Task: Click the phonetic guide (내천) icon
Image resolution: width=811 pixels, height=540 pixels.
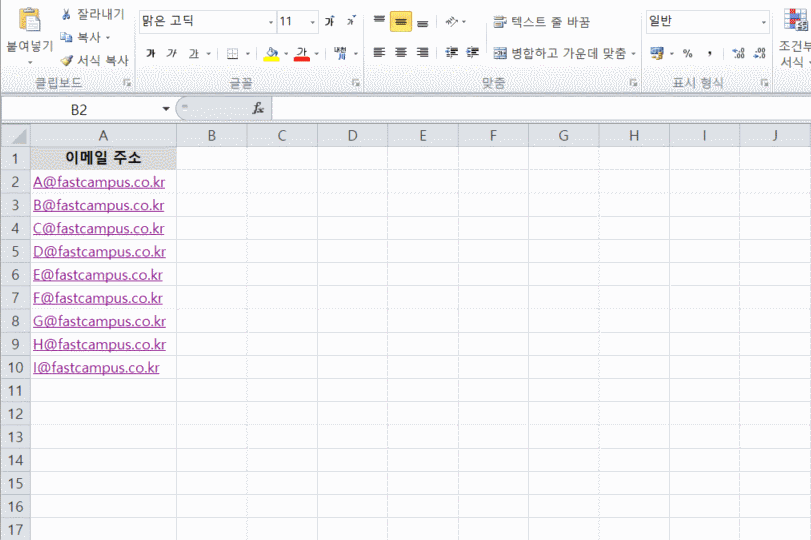Action: click(340, 53)
